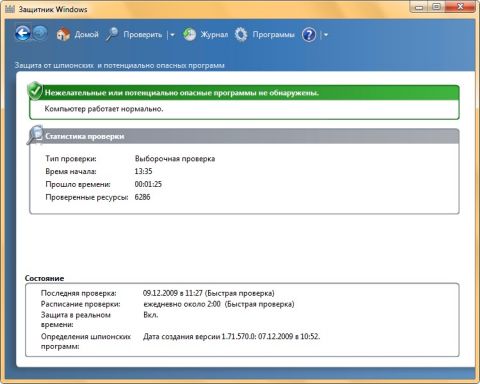Click the Время начала label

(71, 171)
